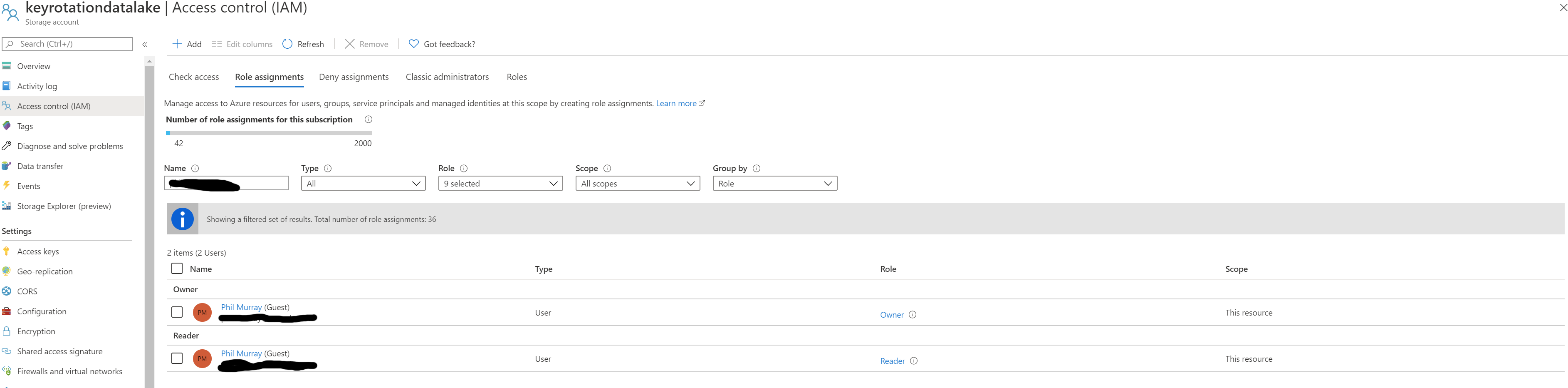The image size is (1568, 388).
Task: Click the Reader group heading row
Action: [x=866, y=336]
